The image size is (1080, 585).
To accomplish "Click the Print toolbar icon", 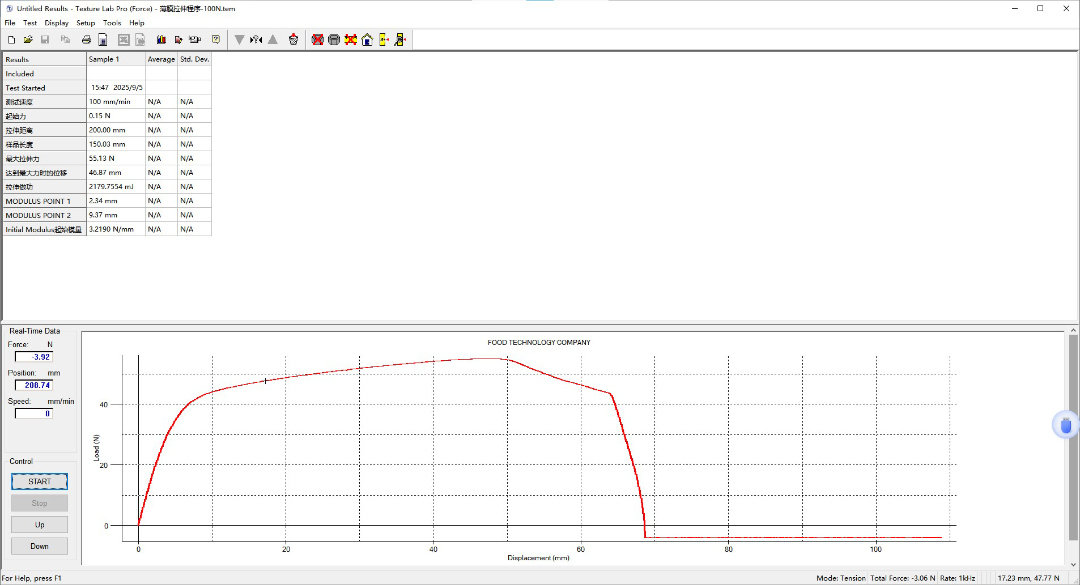I will 86,40.
